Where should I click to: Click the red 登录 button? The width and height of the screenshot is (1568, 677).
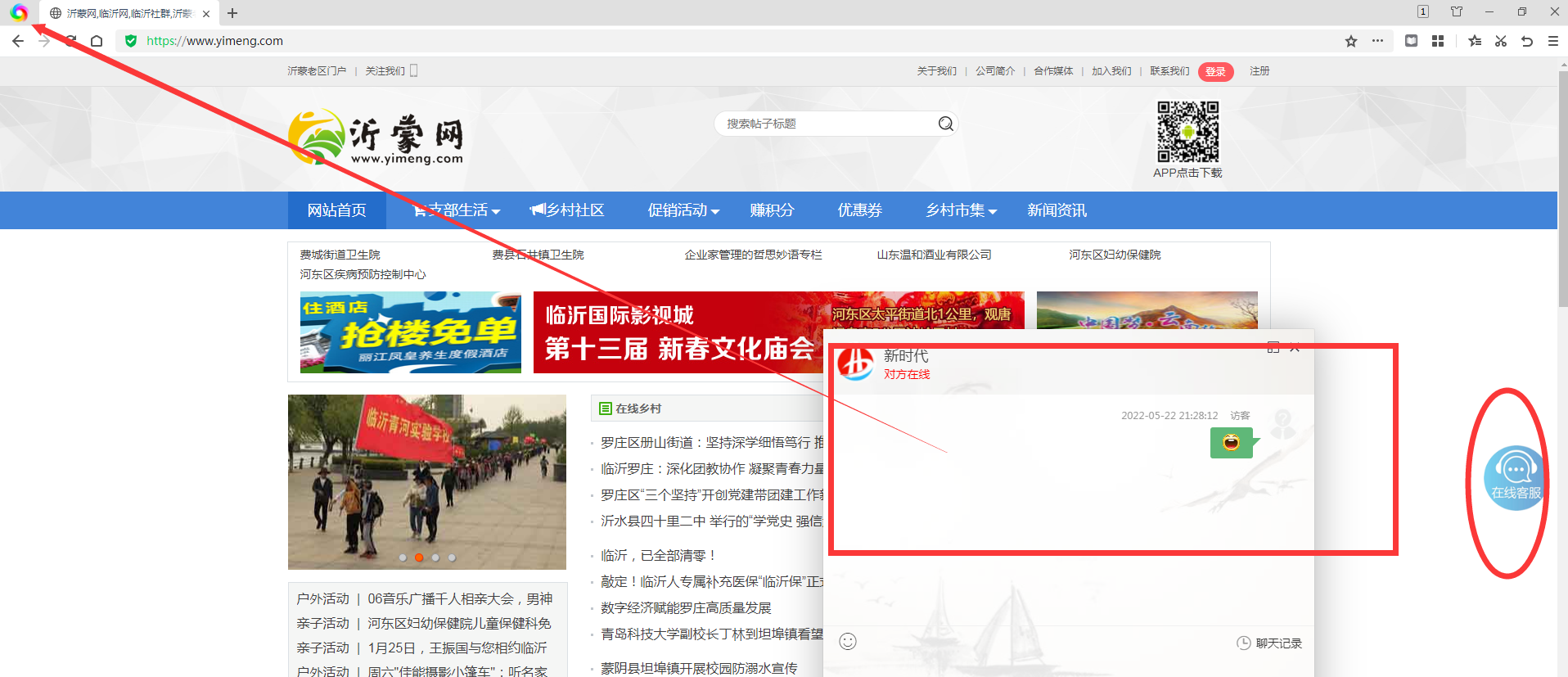point(1215,71)
